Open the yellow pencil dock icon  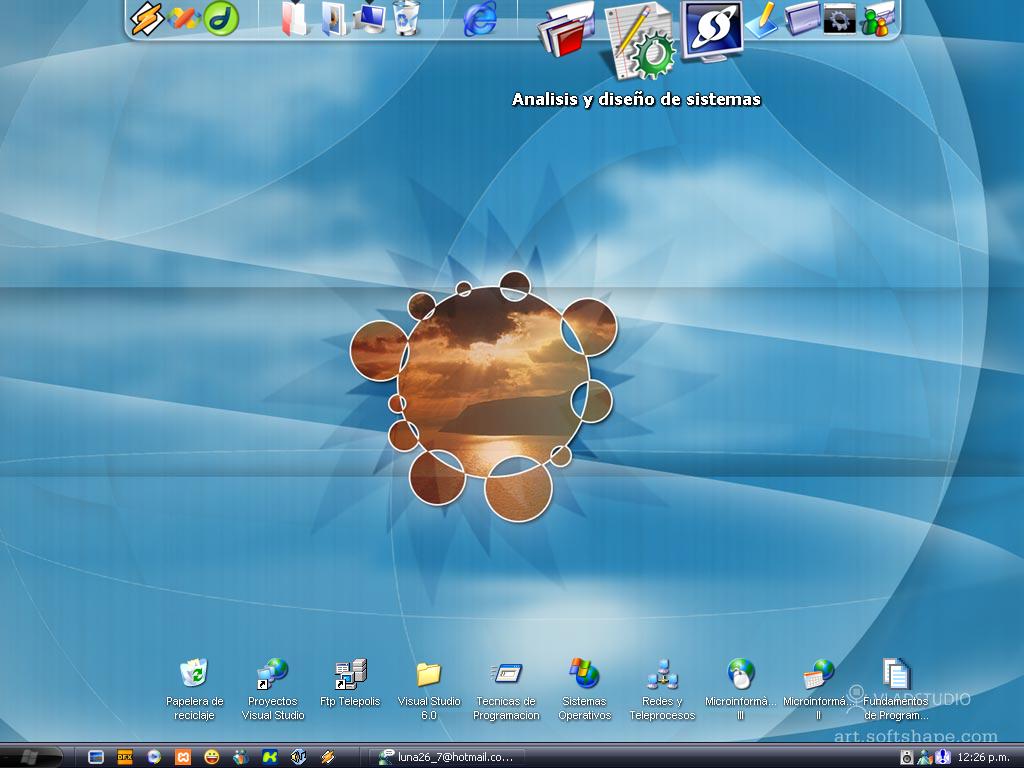pos(762,18)
